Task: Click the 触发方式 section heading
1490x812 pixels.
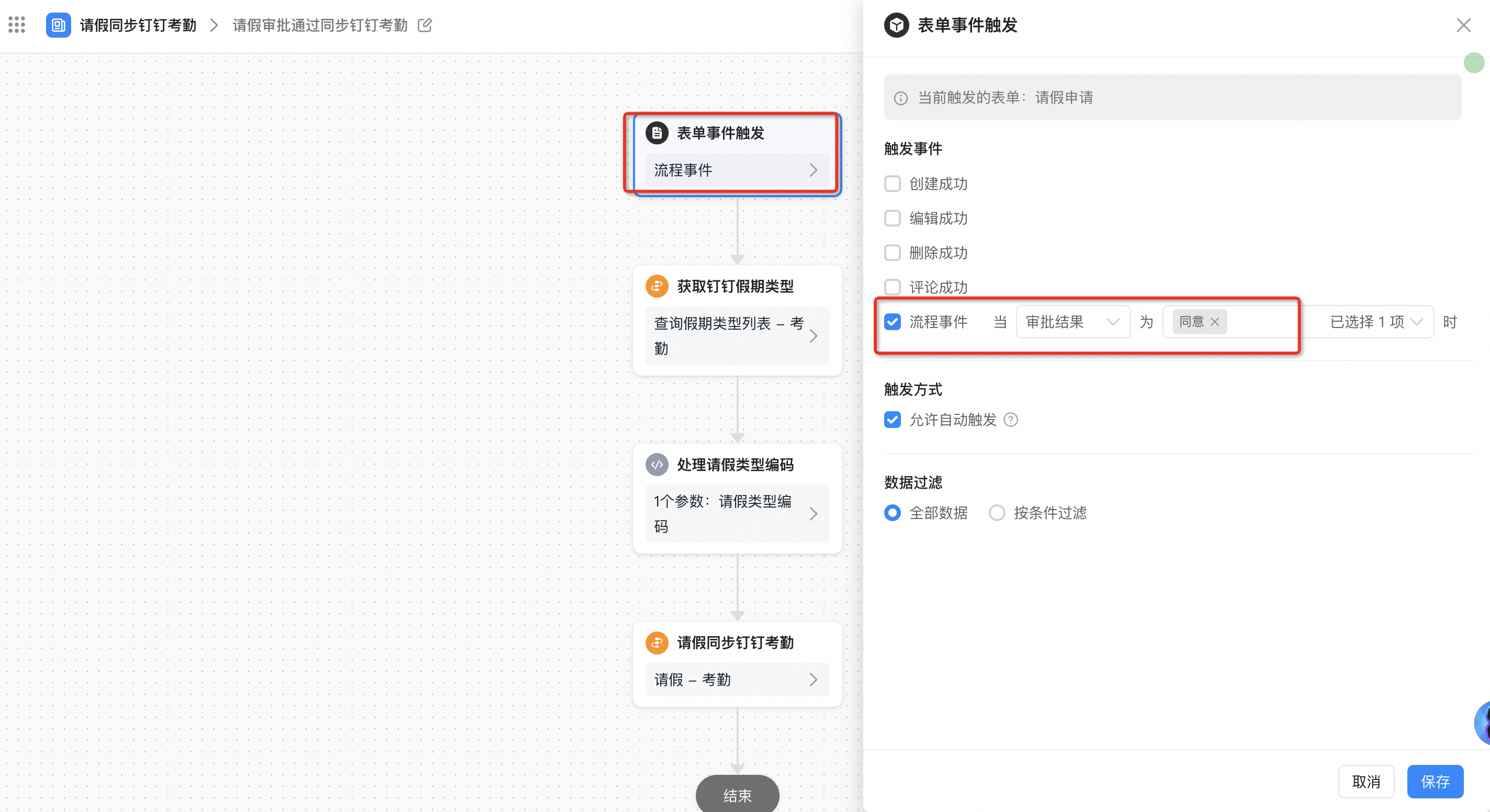Action: click(x=913, y=390)
